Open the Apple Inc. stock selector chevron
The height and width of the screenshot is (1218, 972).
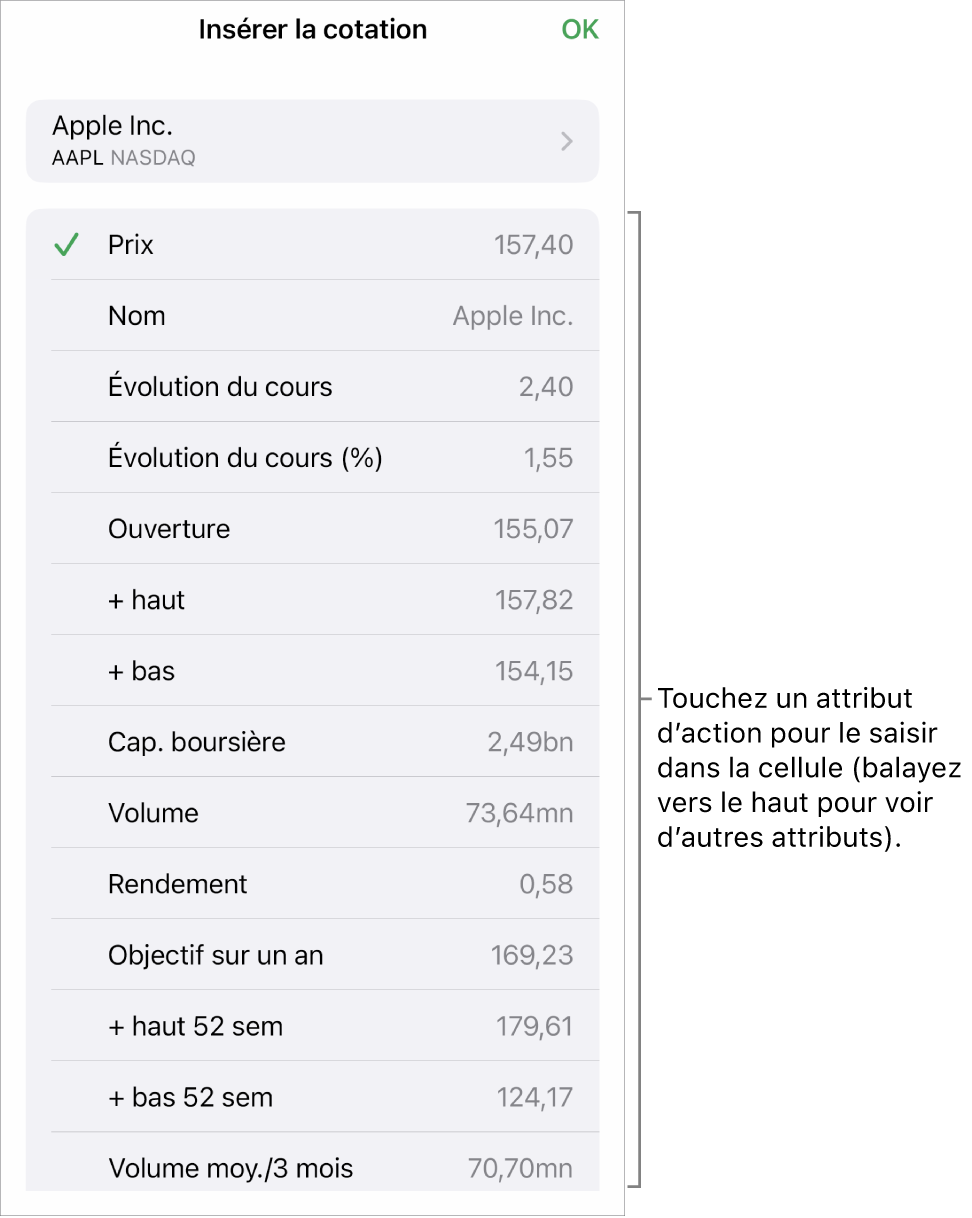tap(567, 142)
